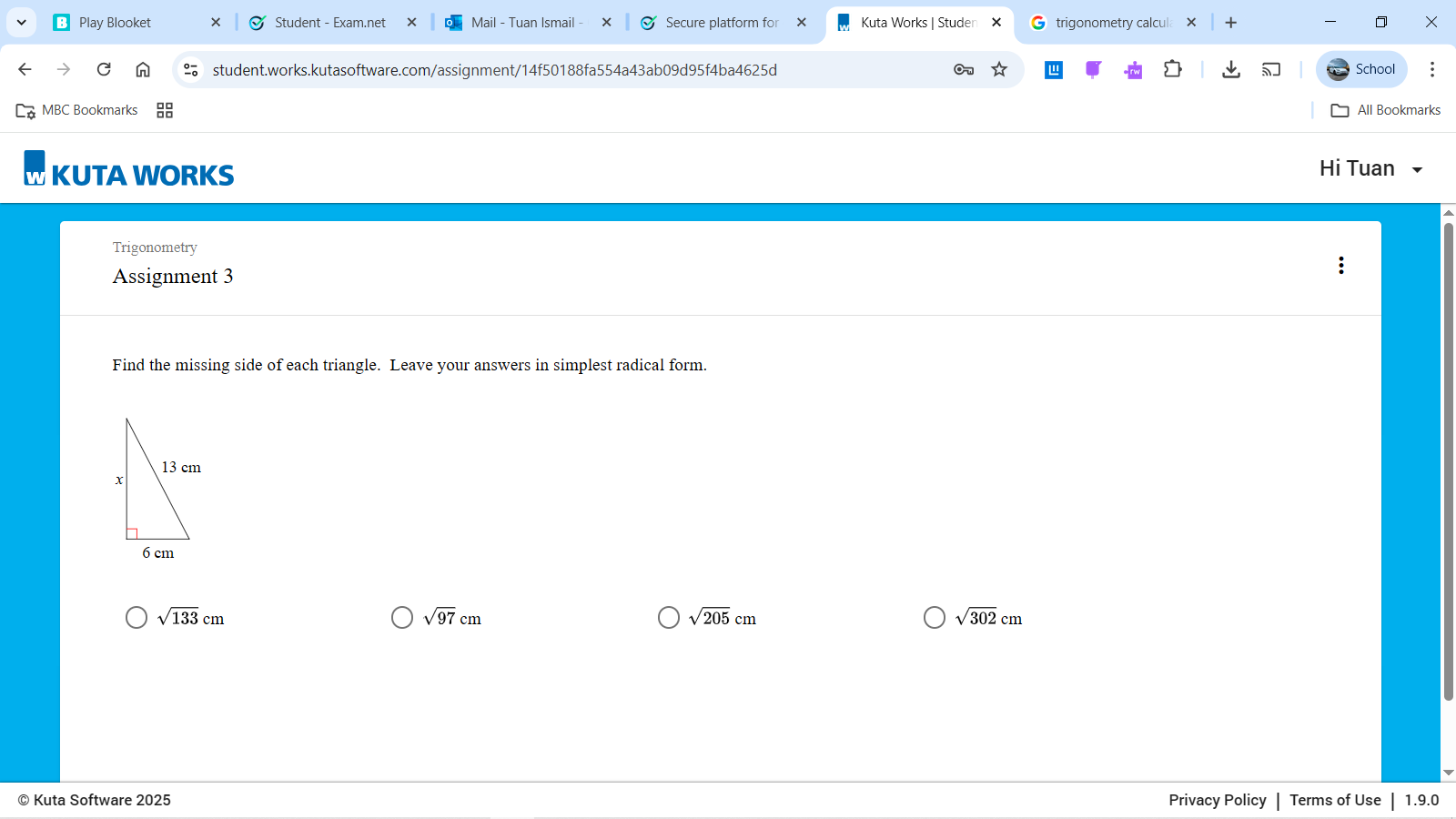Bookmark this page with the star icon
Image resolution: width=1456 pixels, height=819 pixels.
pos(999,69)
